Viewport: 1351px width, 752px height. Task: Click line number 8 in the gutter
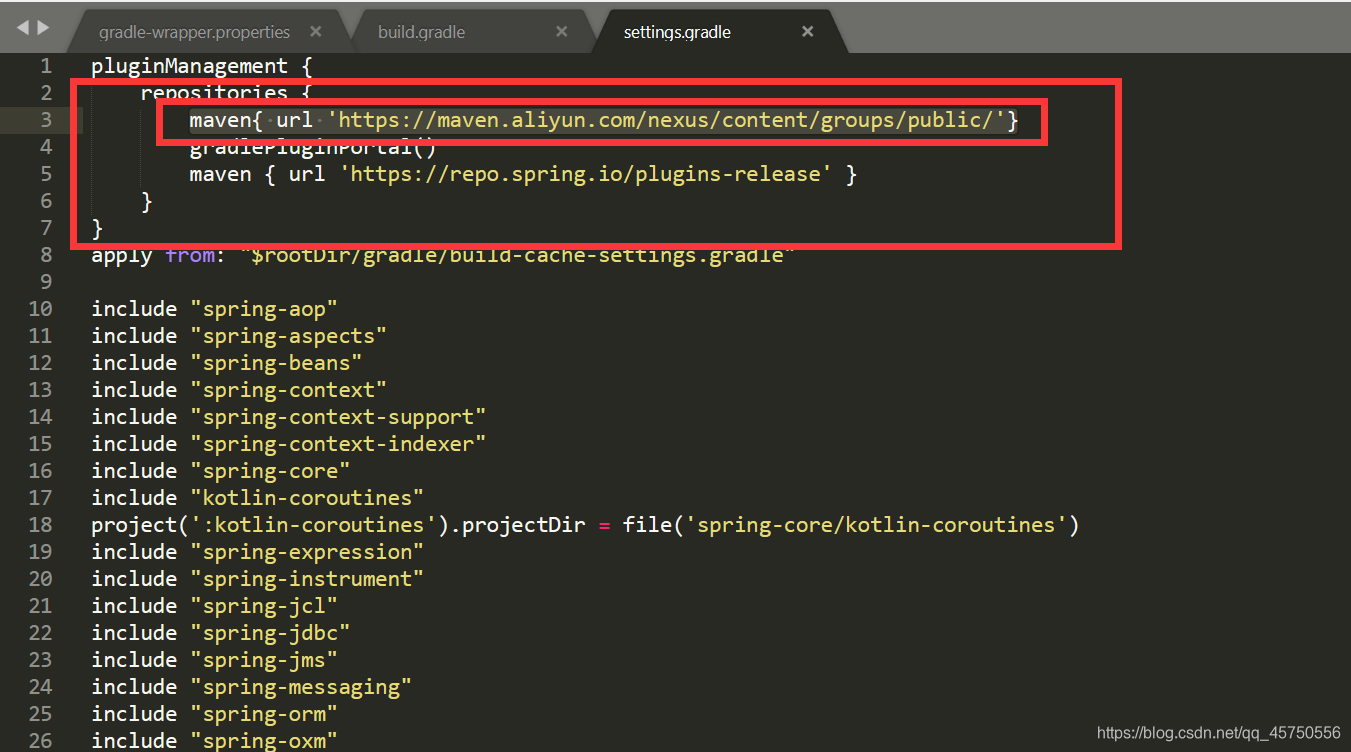pos(46,255)
